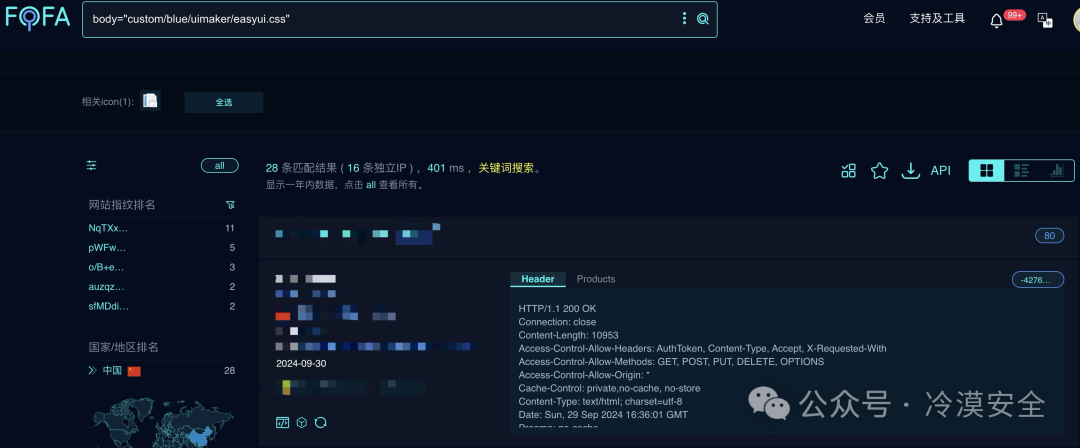1080x448 pixels.
Task: Click the 2024-09-30 date text
Action: tap(301, 363)
